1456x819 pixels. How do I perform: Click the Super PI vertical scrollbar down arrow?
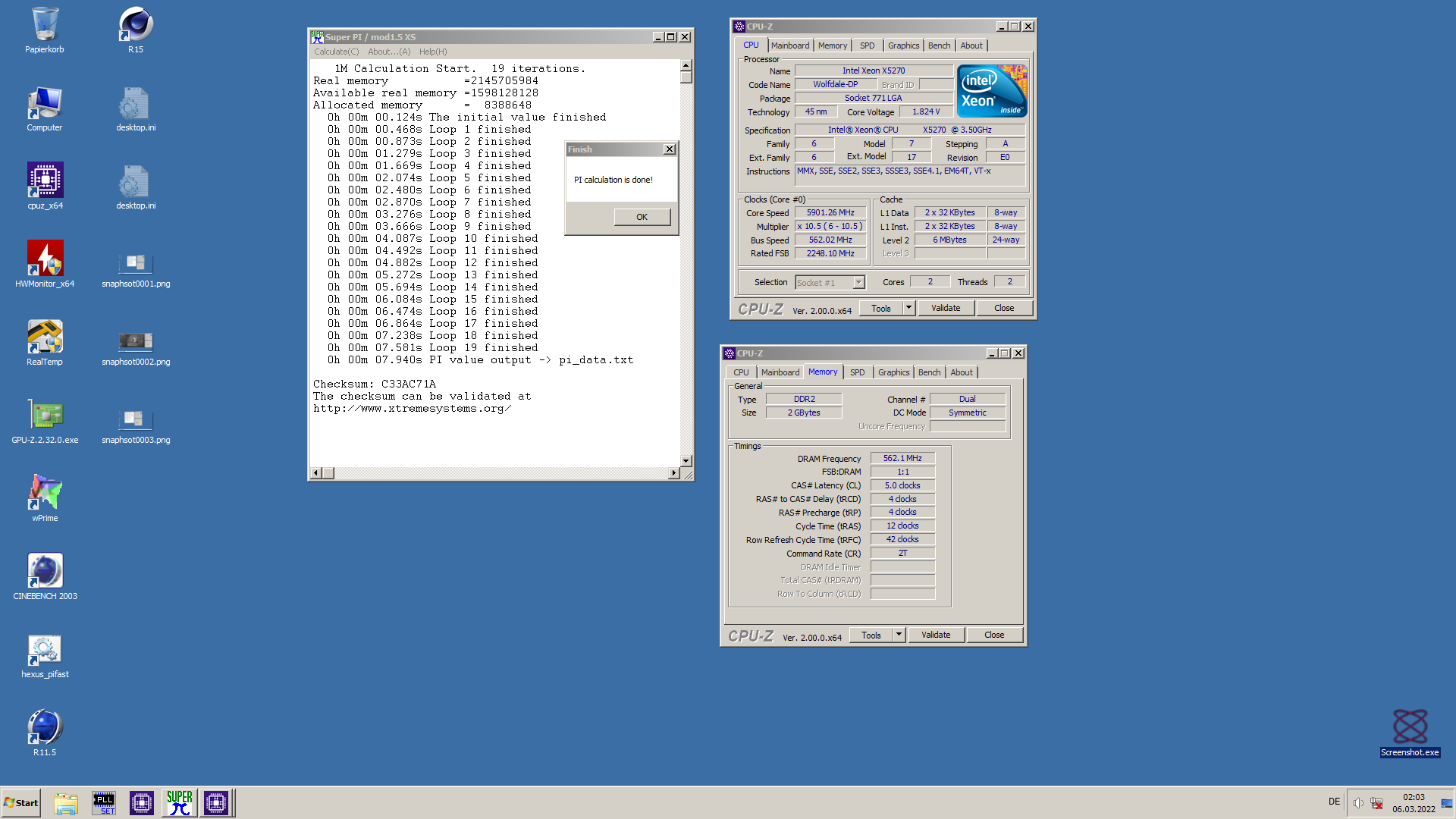coord(686,461)
